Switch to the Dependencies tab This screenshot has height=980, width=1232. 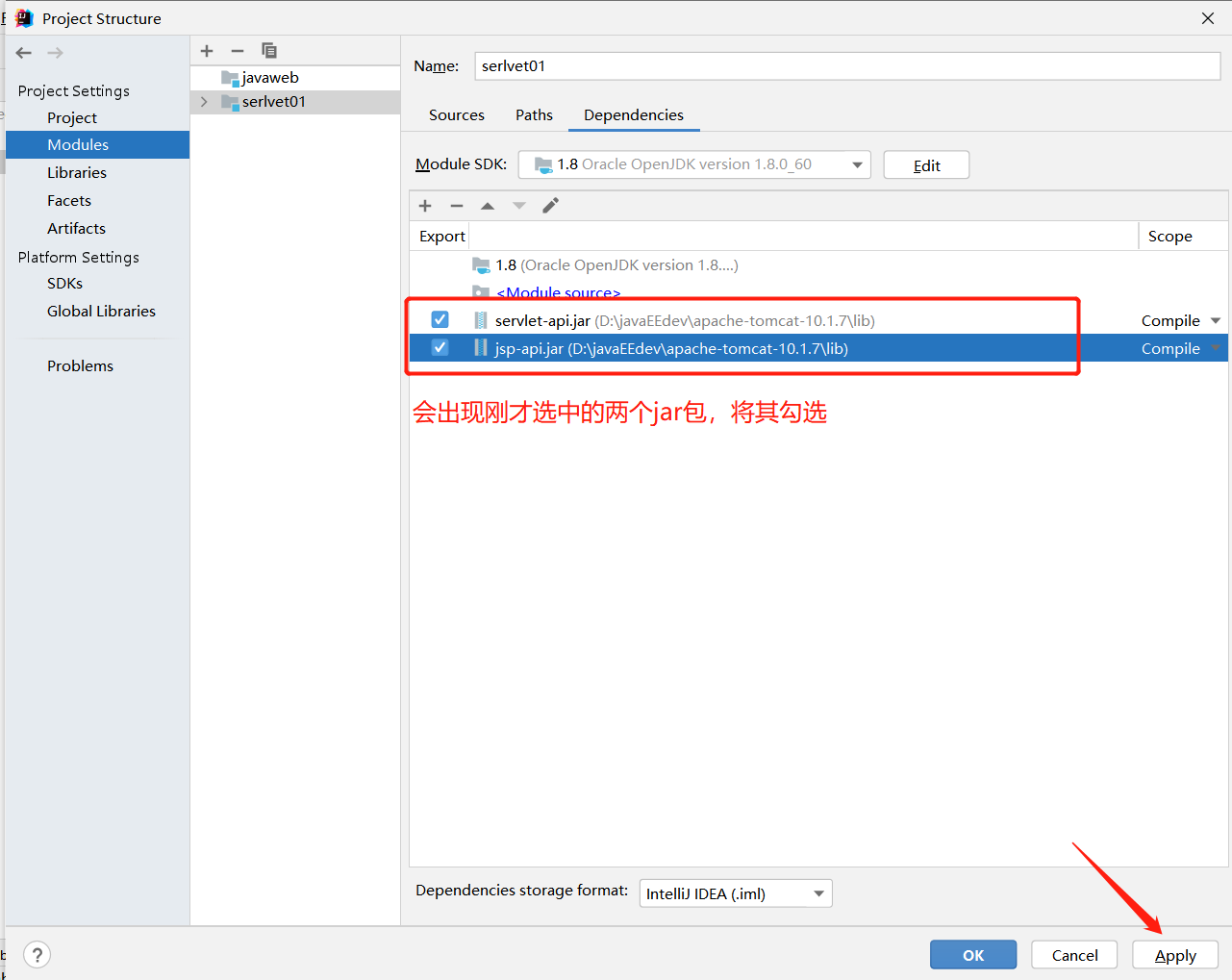click(634, 115)
